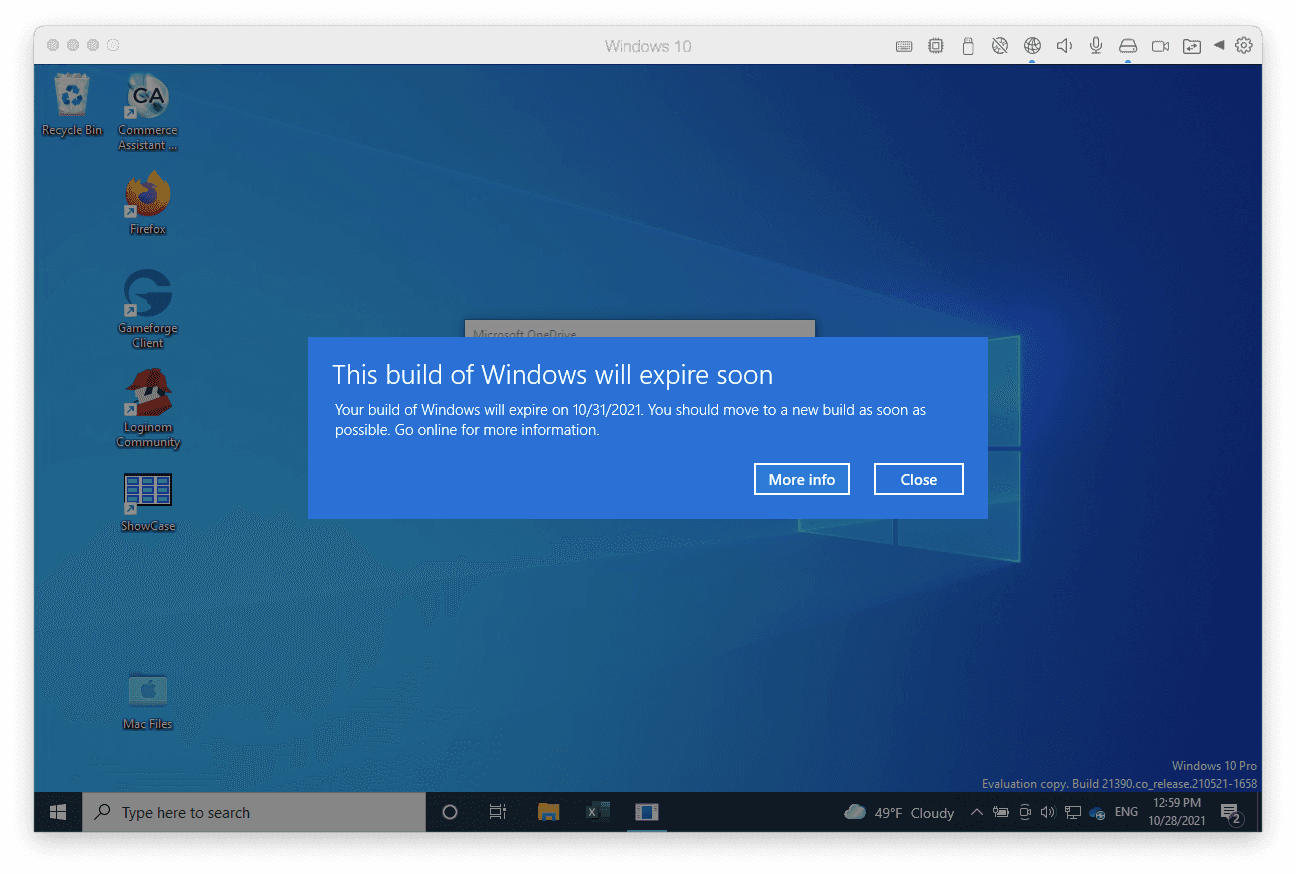Select the Mac Files folder icon
The height and width of the screenshot is (874, 1296).
coord(148,700)
